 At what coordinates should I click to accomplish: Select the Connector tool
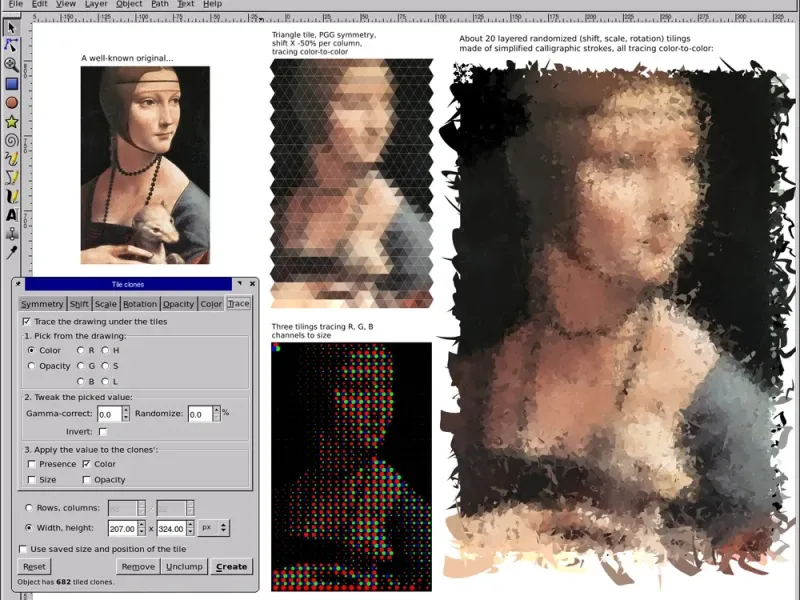(x=11, y=234)
